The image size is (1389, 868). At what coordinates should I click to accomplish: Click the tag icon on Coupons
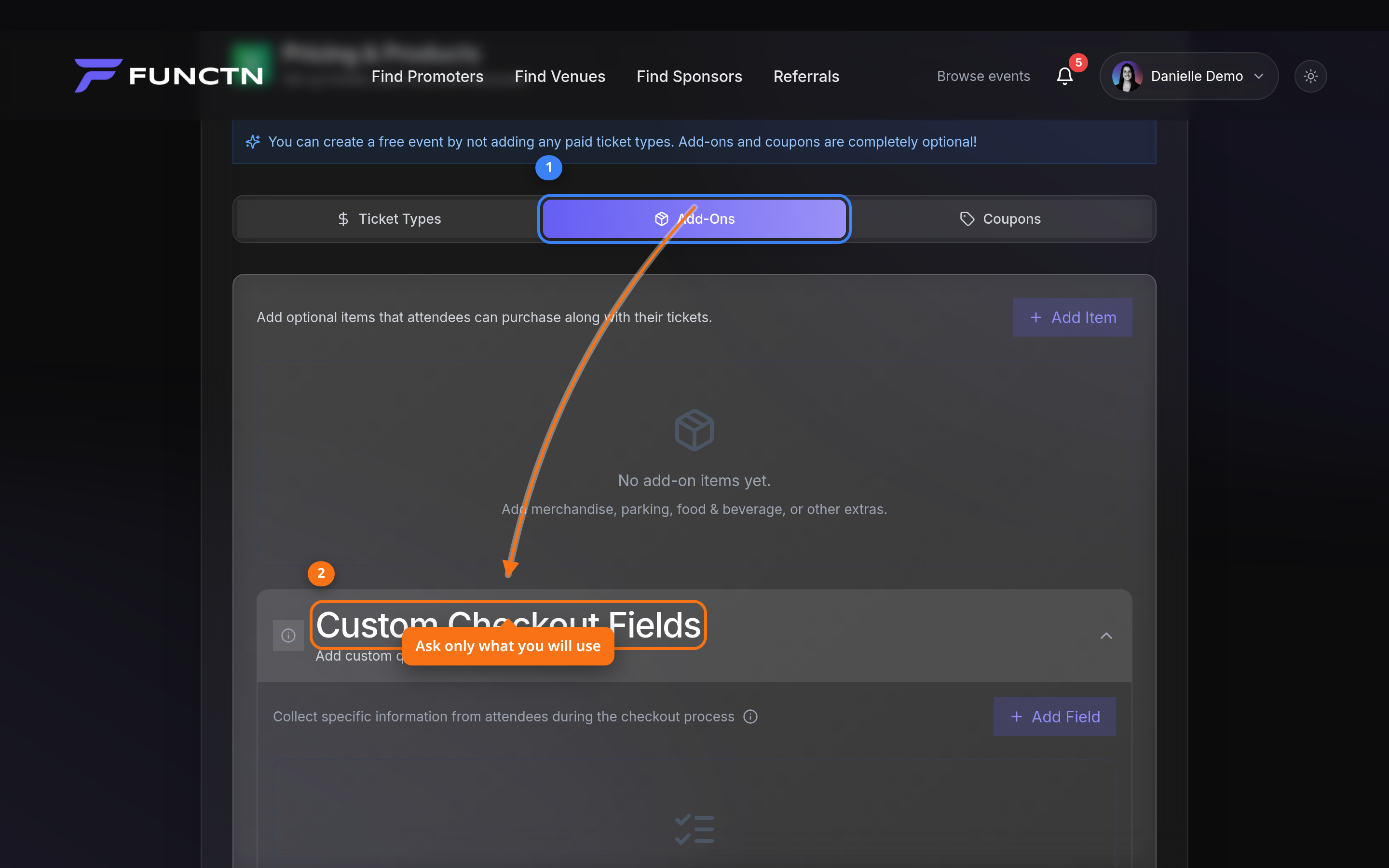pyautogui.click(x=967, y=219)
